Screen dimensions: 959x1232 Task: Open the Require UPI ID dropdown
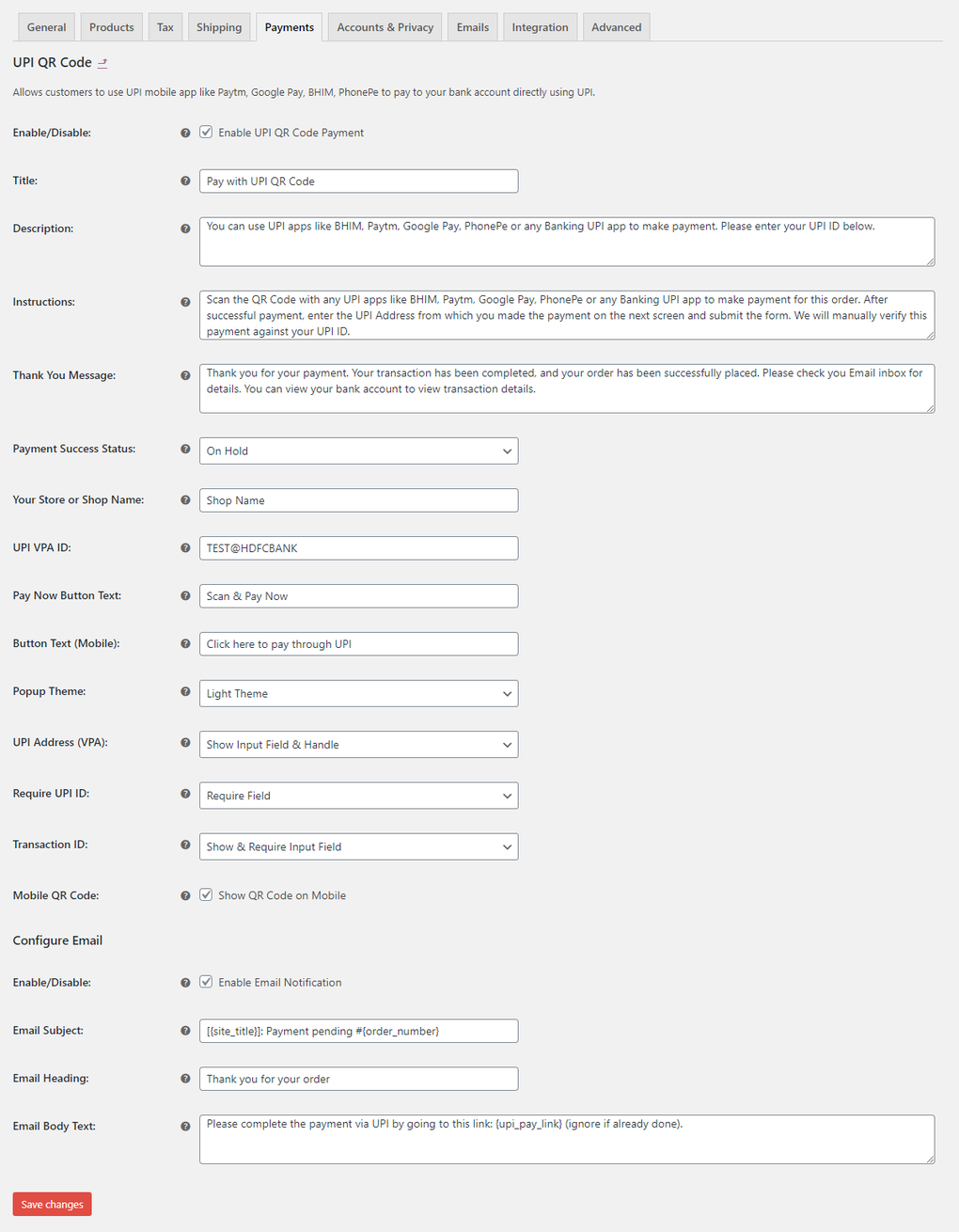pyautogui.click(x=358, y=796)
